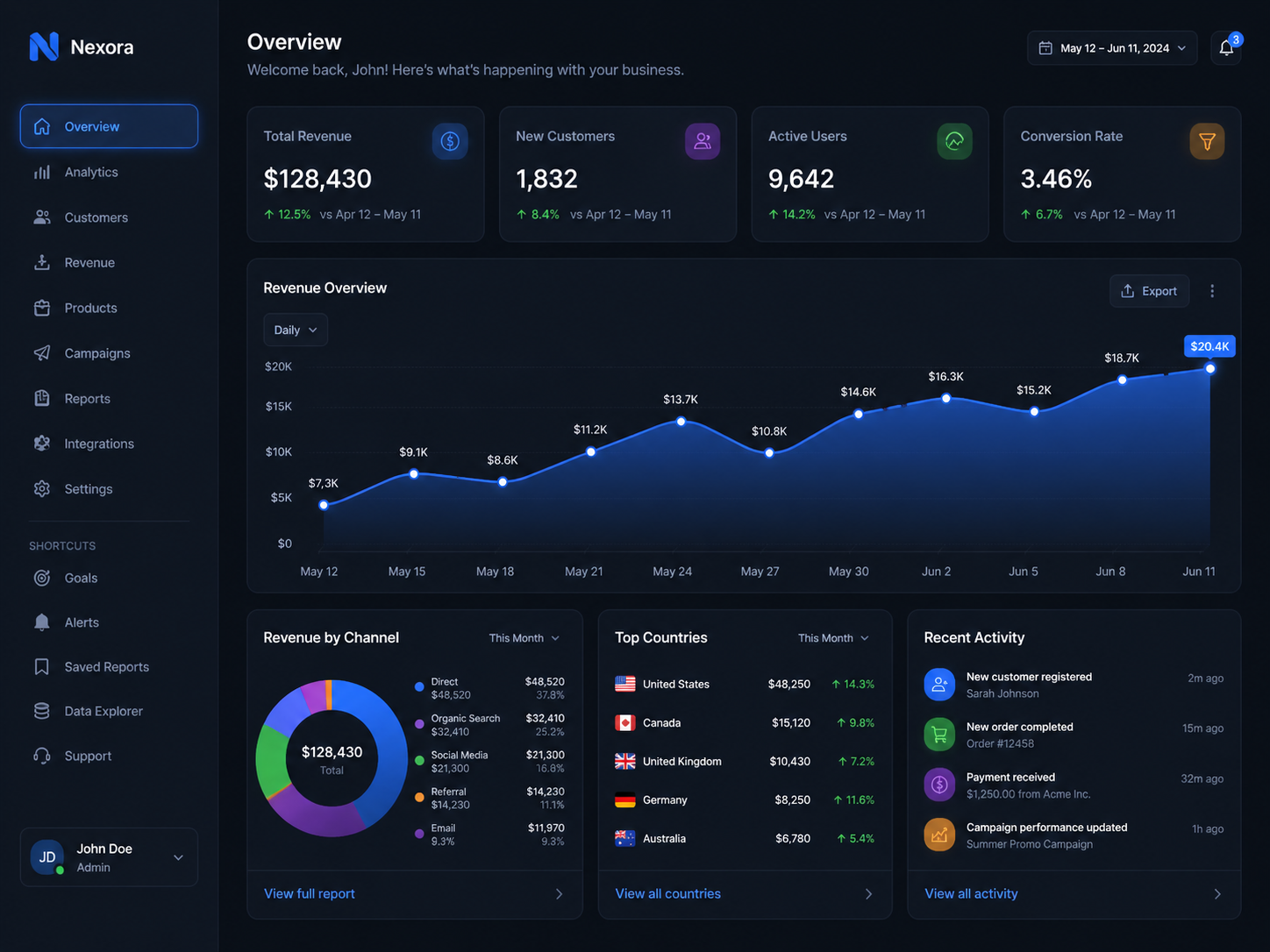Click the Data Explorer database icon
This screenshot has height=952, width=1270.
(41, 711)
